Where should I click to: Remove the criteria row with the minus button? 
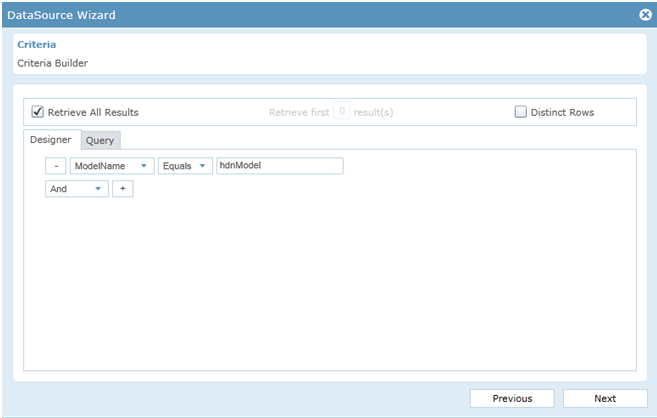coord(56,166)
